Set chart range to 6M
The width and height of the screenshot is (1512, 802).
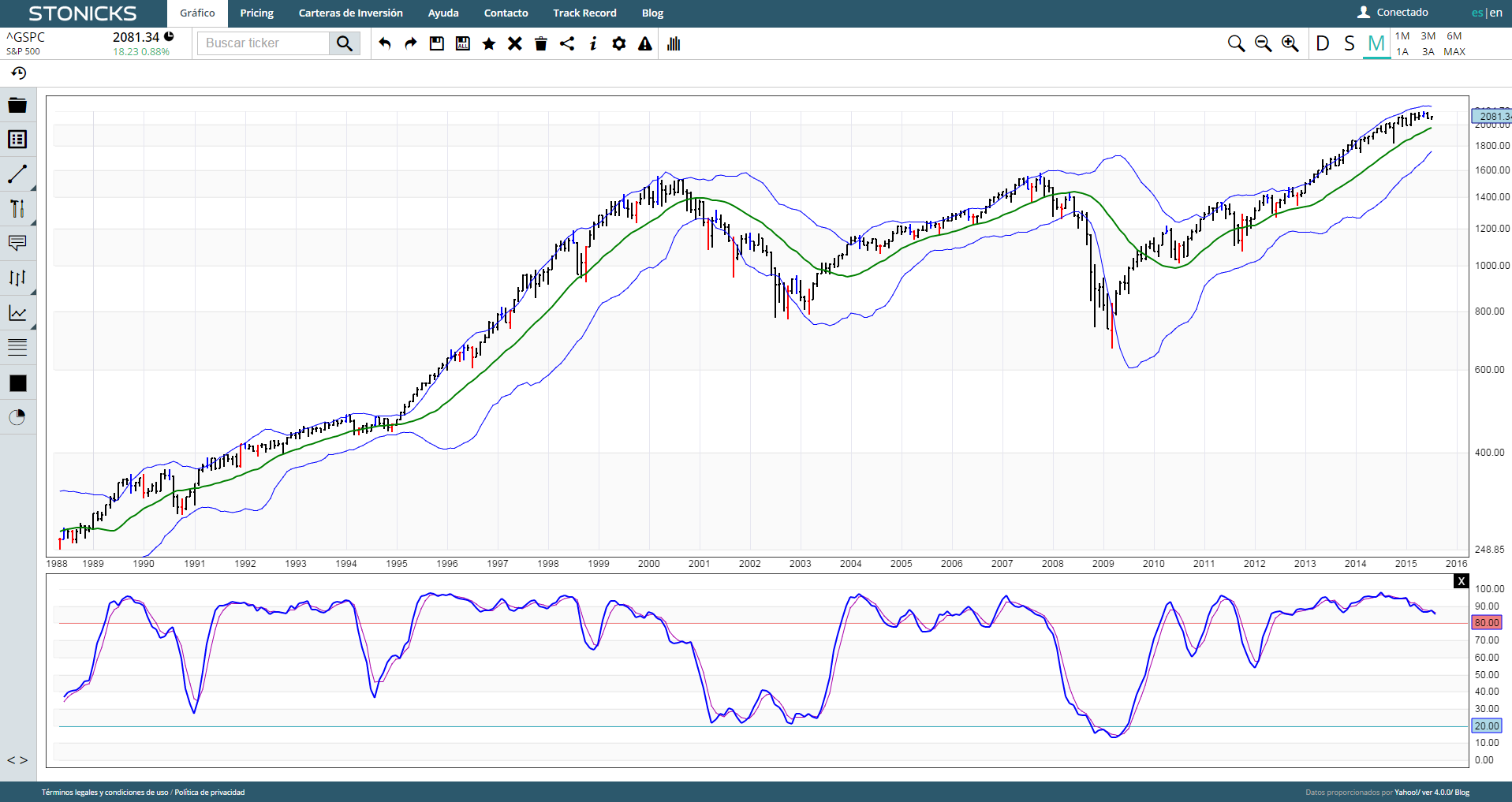coord(1454,36)
